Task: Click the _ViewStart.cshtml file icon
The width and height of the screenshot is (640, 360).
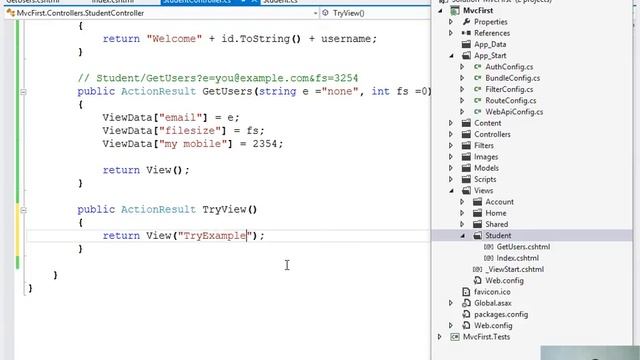Action: click(x=477, y=269)
